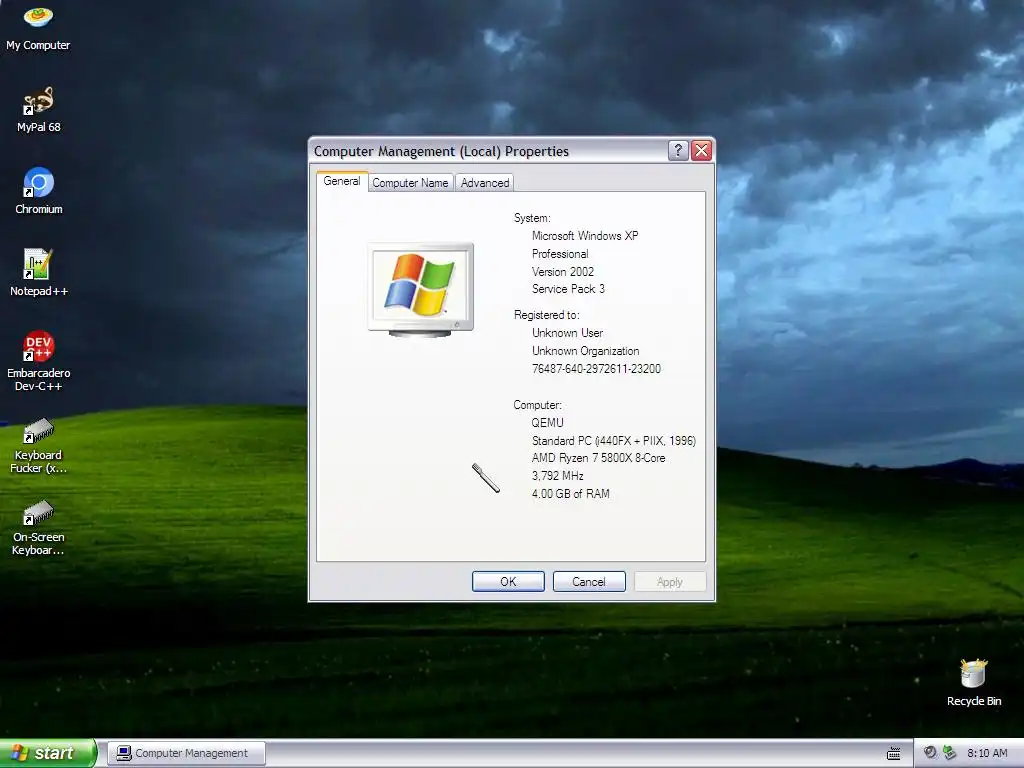Screen dimensions: 1024x768
Task: Click the Unknown User text
Action: 568,333
